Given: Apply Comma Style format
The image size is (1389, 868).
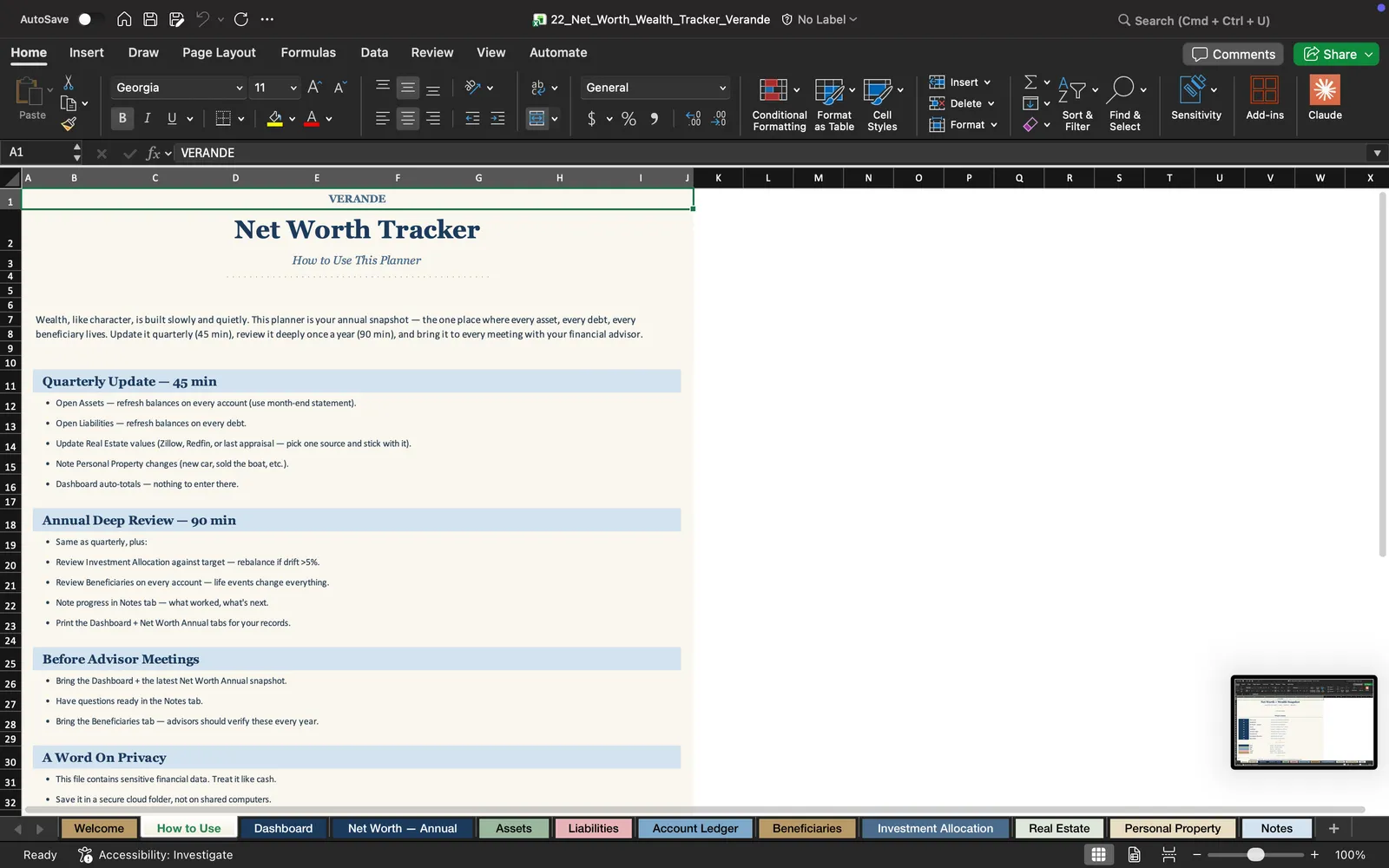Looking at the screenshot, I should pos(655,119).
